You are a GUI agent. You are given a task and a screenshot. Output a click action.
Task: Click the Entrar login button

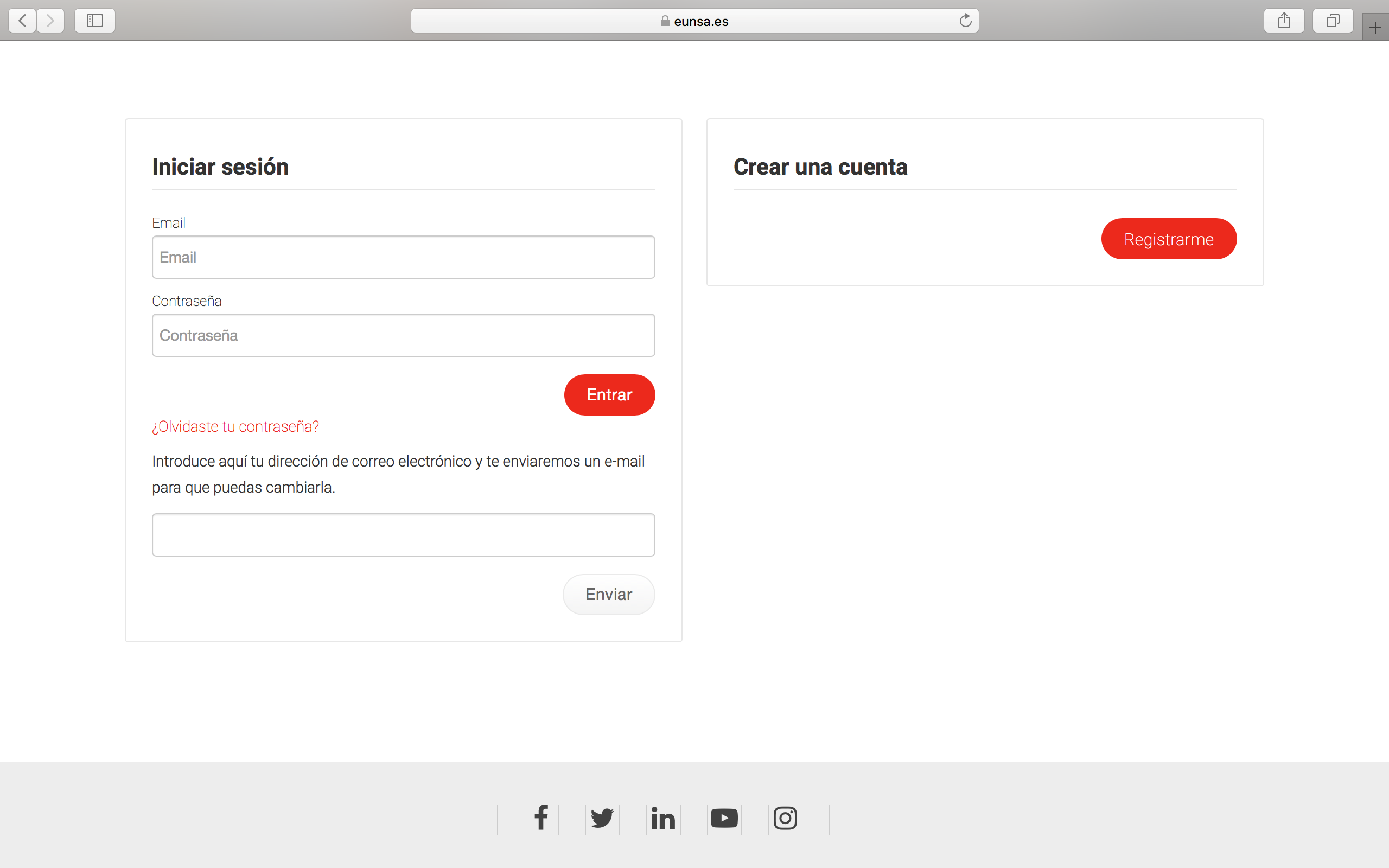click(x=609, y=395)
